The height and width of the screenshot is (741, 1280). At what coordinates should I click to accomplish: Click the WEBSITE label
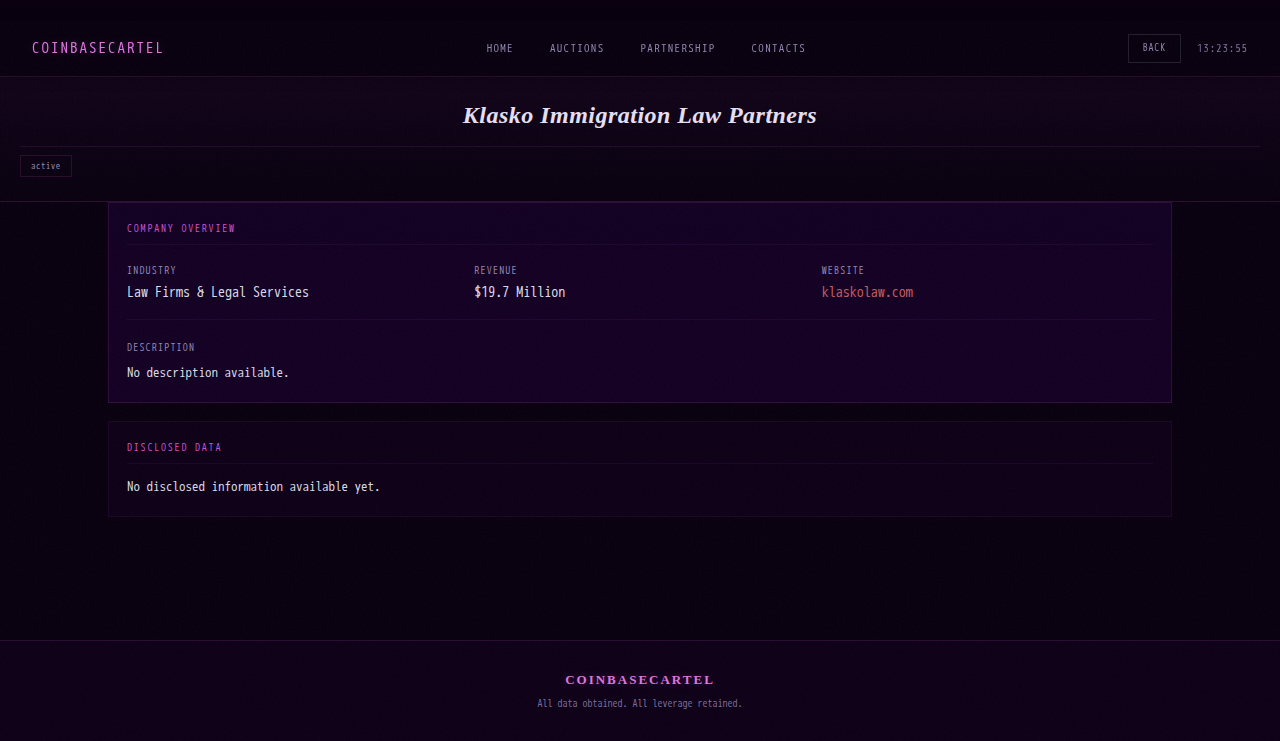(843, 270)
